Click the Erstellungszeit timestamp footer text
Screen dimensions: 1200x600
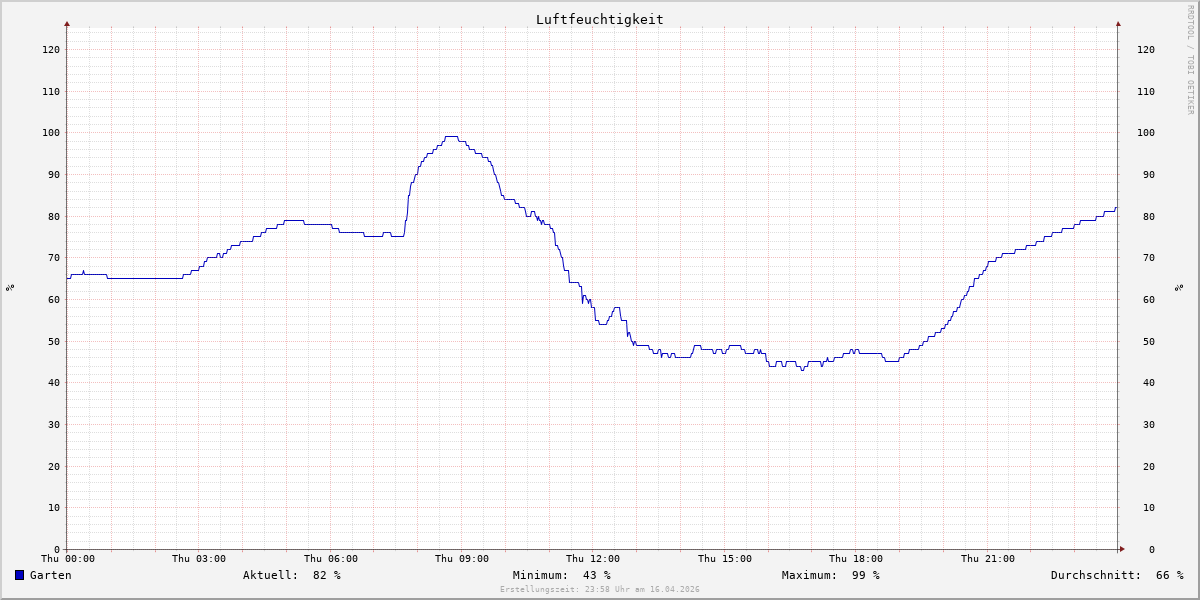(599, 589)
